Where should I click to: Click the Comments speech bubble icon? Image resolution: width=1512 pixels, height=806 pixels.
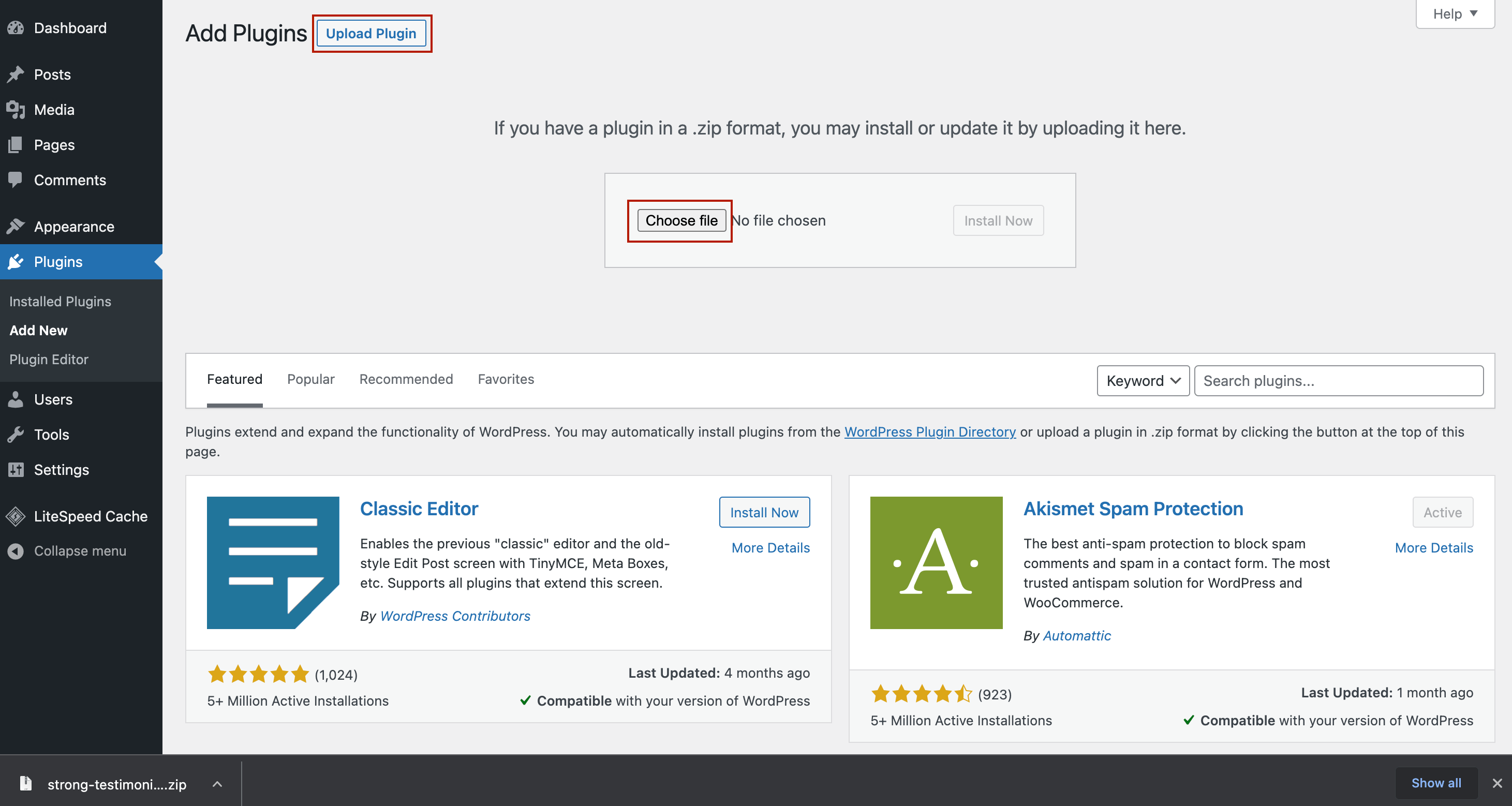click(x=16, y=180)
